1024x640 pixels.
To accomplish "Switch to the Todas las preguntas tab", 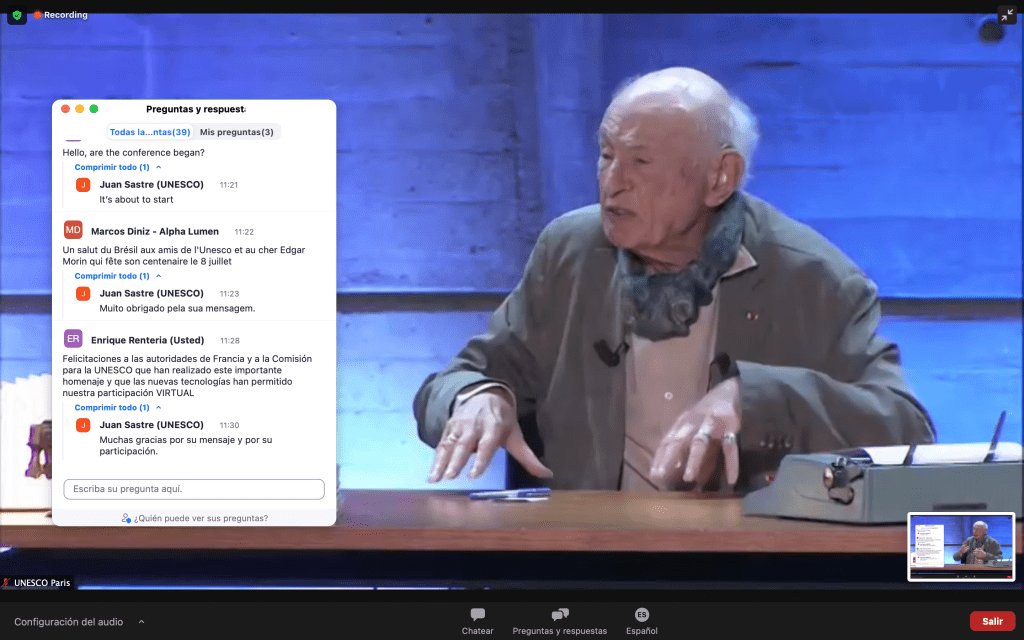I will [x=150, y=132].
